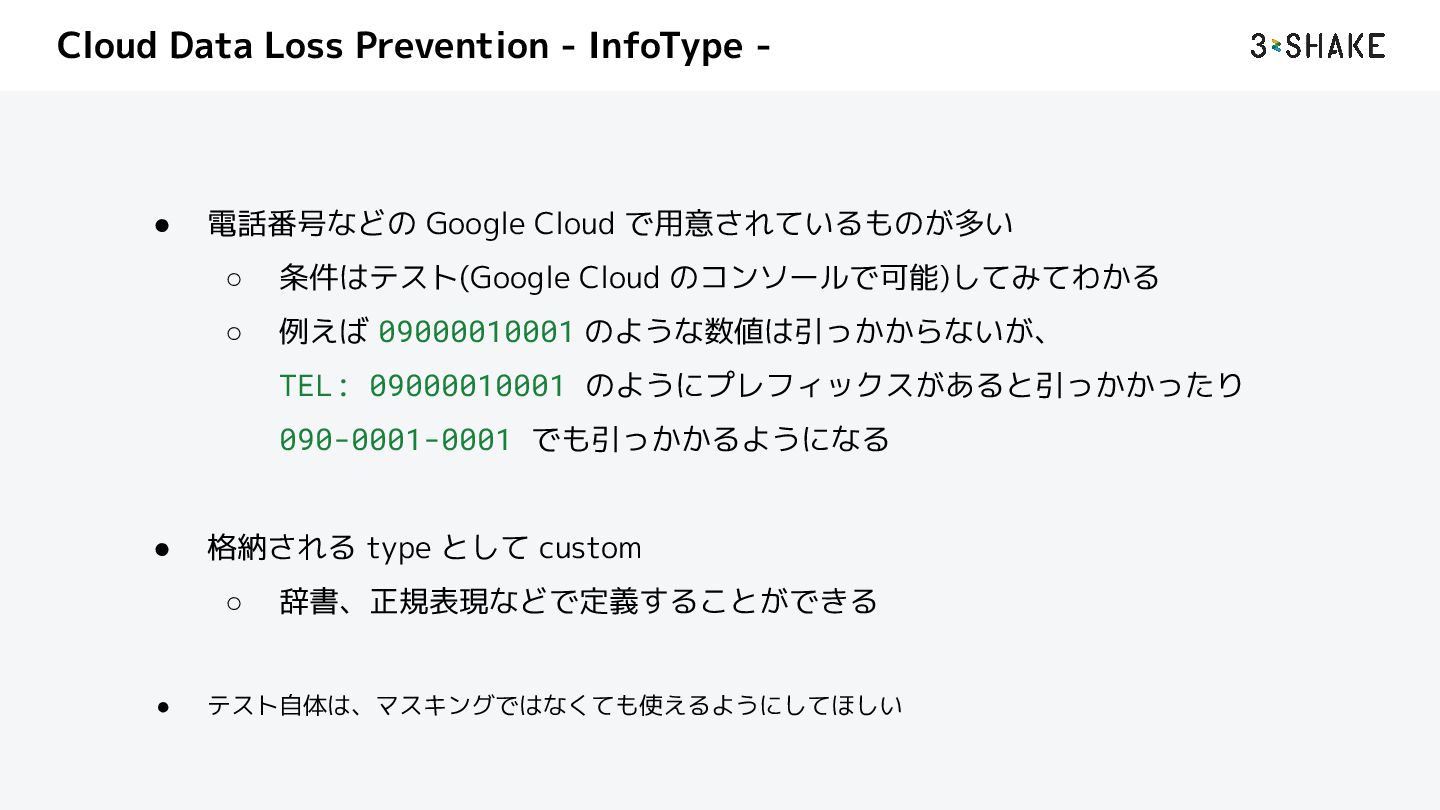Click the word "custom" in the second bullet

point(590,548)
